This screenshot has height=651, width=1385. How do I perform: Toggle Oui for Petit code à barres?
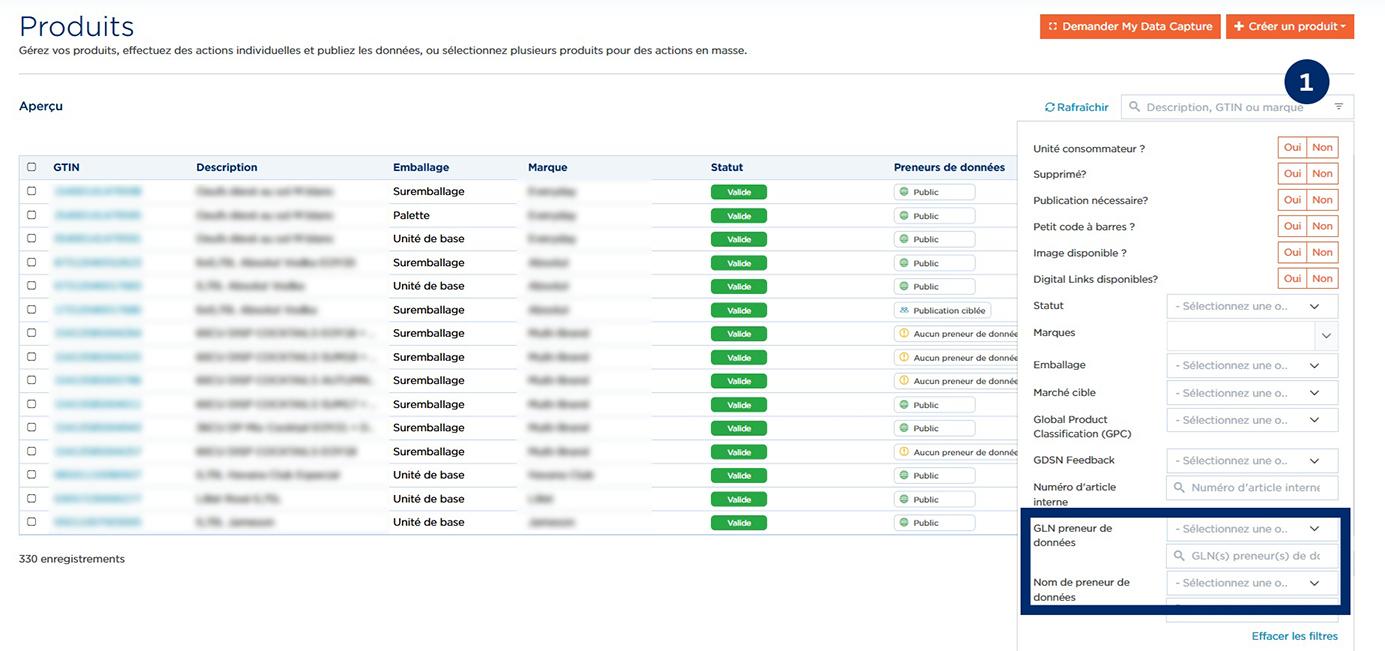[x=1292, y=226]
